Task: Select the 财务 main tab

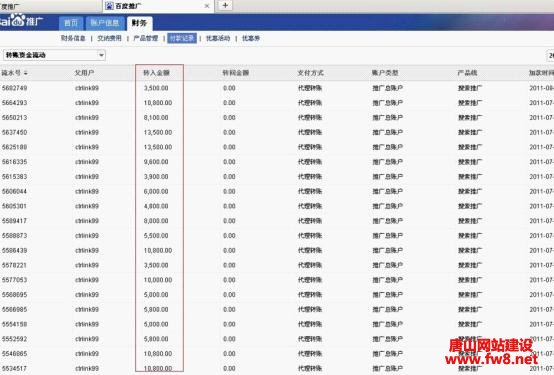Action: click(x=139, y=23)
